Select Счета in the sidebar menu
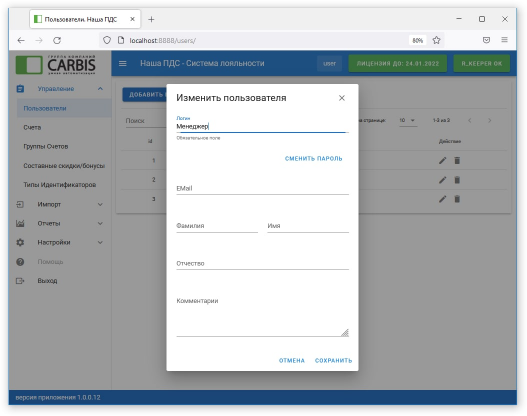The width and height of the screenshot is (527, 416). [32, 127]
